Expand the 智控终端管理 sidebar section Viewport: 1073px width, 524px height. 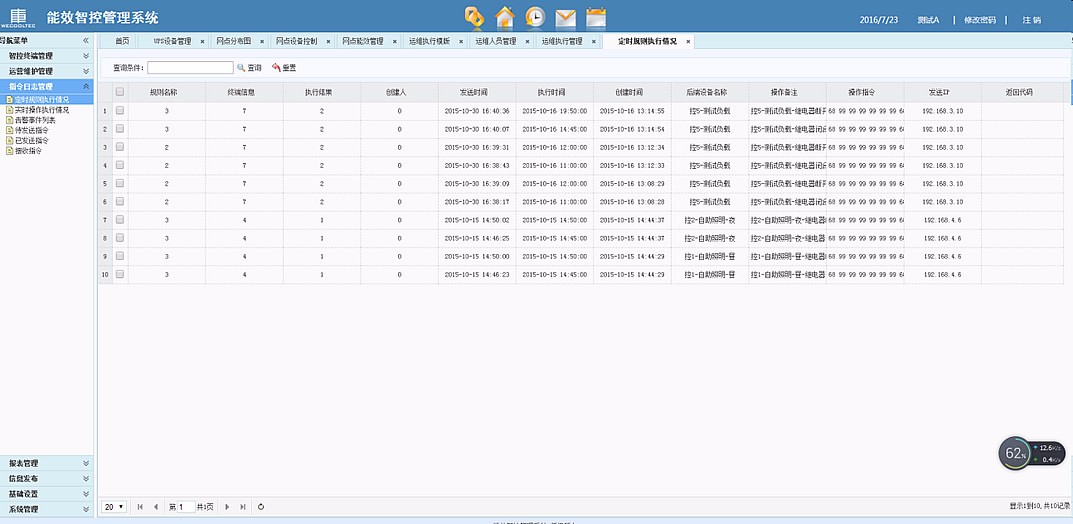point(46,56)
